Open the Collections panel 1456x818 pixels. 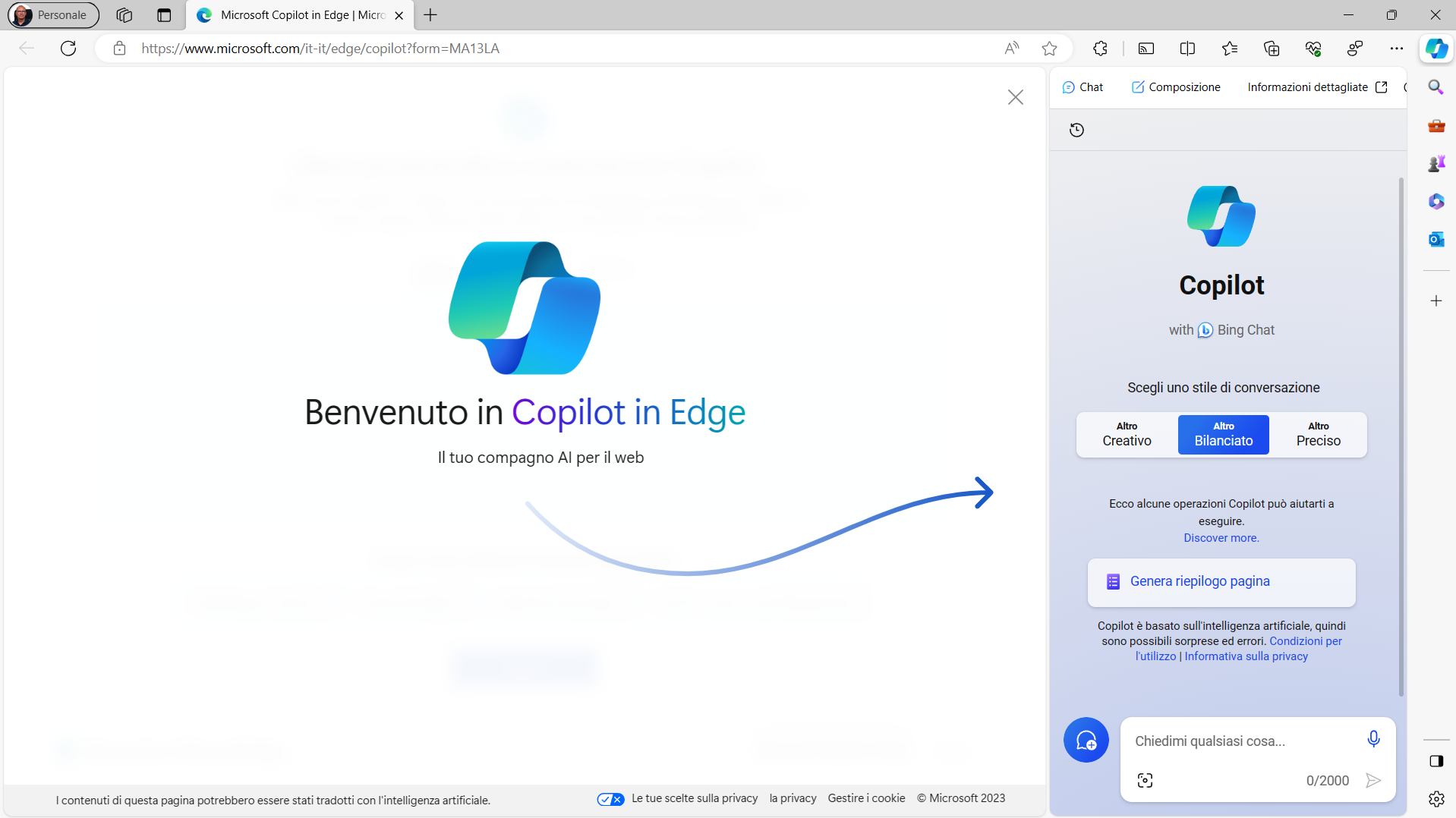[1272, 49]
